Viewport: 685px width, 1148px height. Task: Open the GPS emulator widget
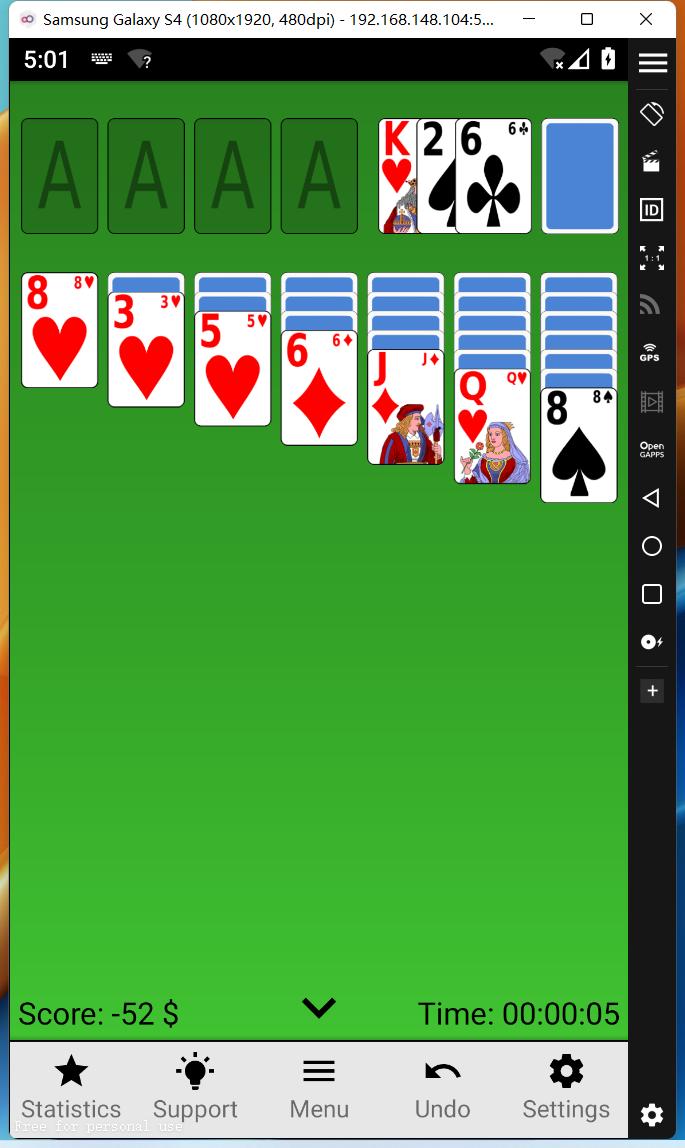pyautogui.click(x=650, y=352)
